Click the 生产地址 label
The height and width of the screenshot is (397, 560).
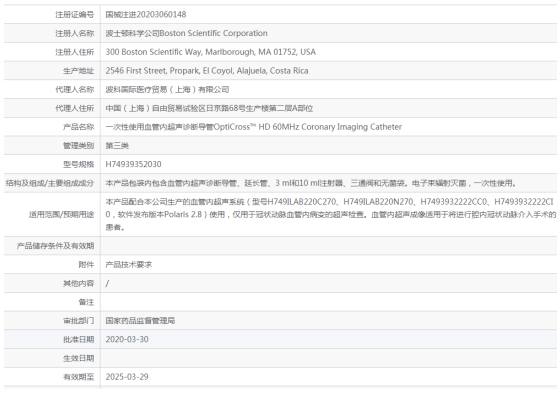(x=78, y=71)
